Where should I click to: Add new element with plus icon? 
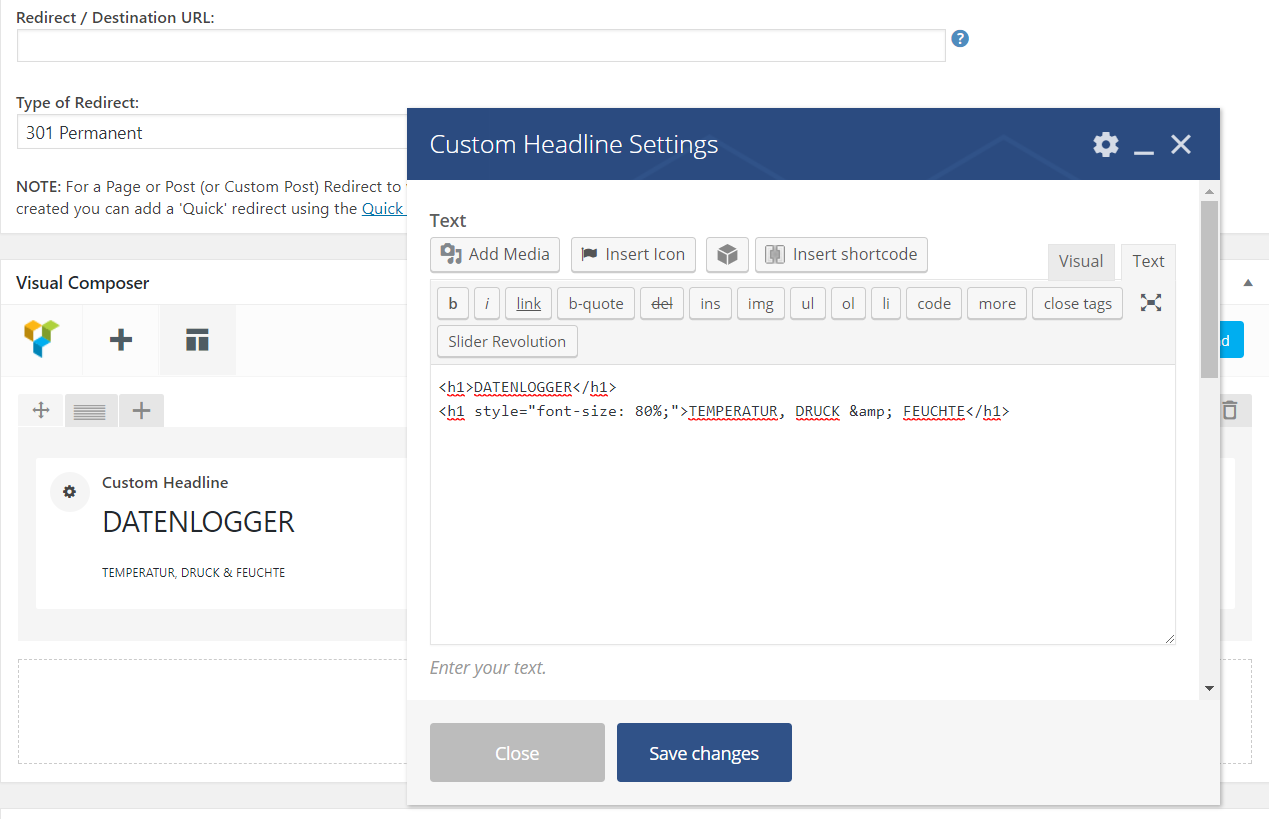click(x=120, y=340)
